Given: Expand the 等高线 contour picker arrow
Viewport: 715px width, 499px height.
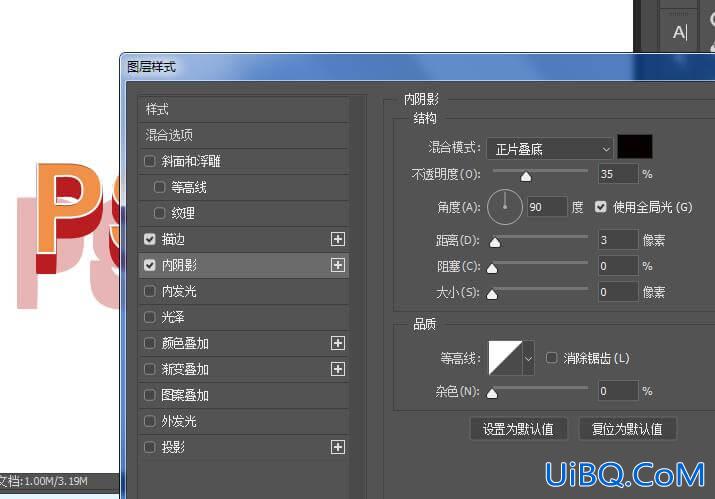Looking at the screenshot, I should coord(528,358).
